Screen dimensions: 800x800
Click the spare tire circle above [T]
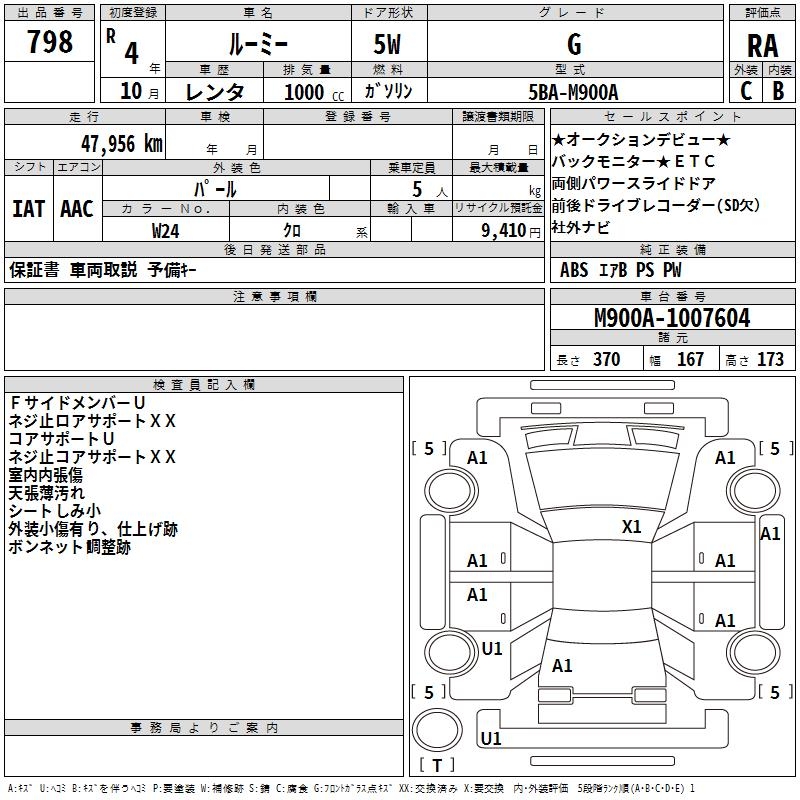pyautogui.click(x=437, y=730)
